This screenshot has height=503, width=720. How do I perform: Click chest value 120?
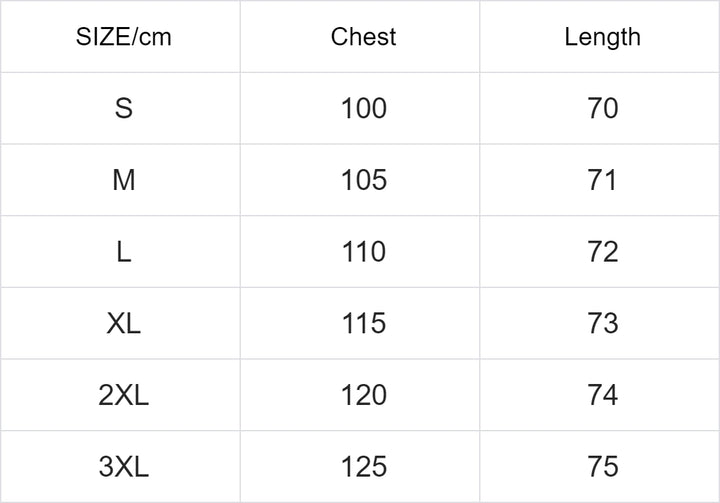(x=363, y=395)
